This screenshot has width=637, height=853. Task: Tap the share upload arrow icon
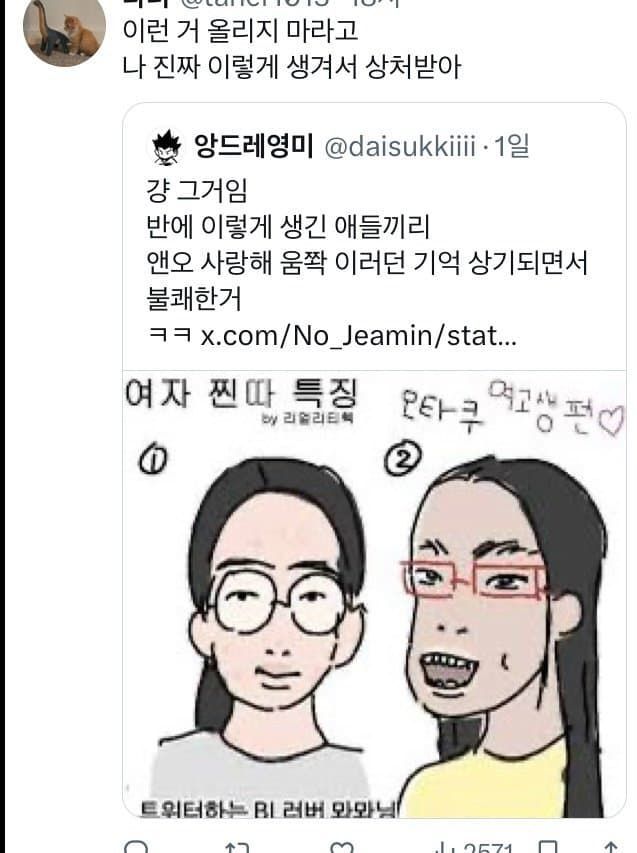(612, 848)
